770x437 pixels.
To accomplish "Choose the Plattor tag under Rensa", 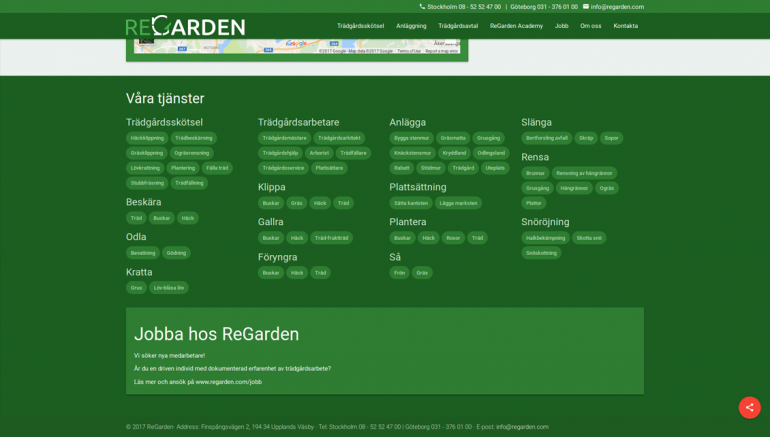I will pos(534,203).
